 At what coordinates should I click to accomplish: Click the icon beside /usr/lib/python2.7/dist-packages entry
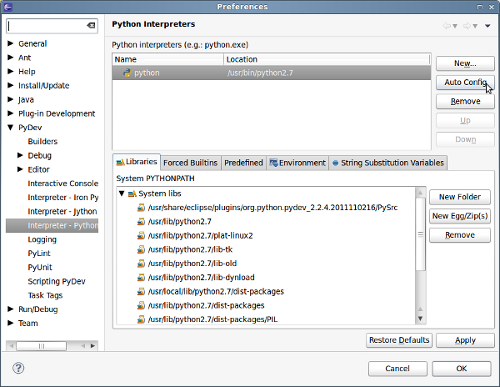(x=141, y=306)
